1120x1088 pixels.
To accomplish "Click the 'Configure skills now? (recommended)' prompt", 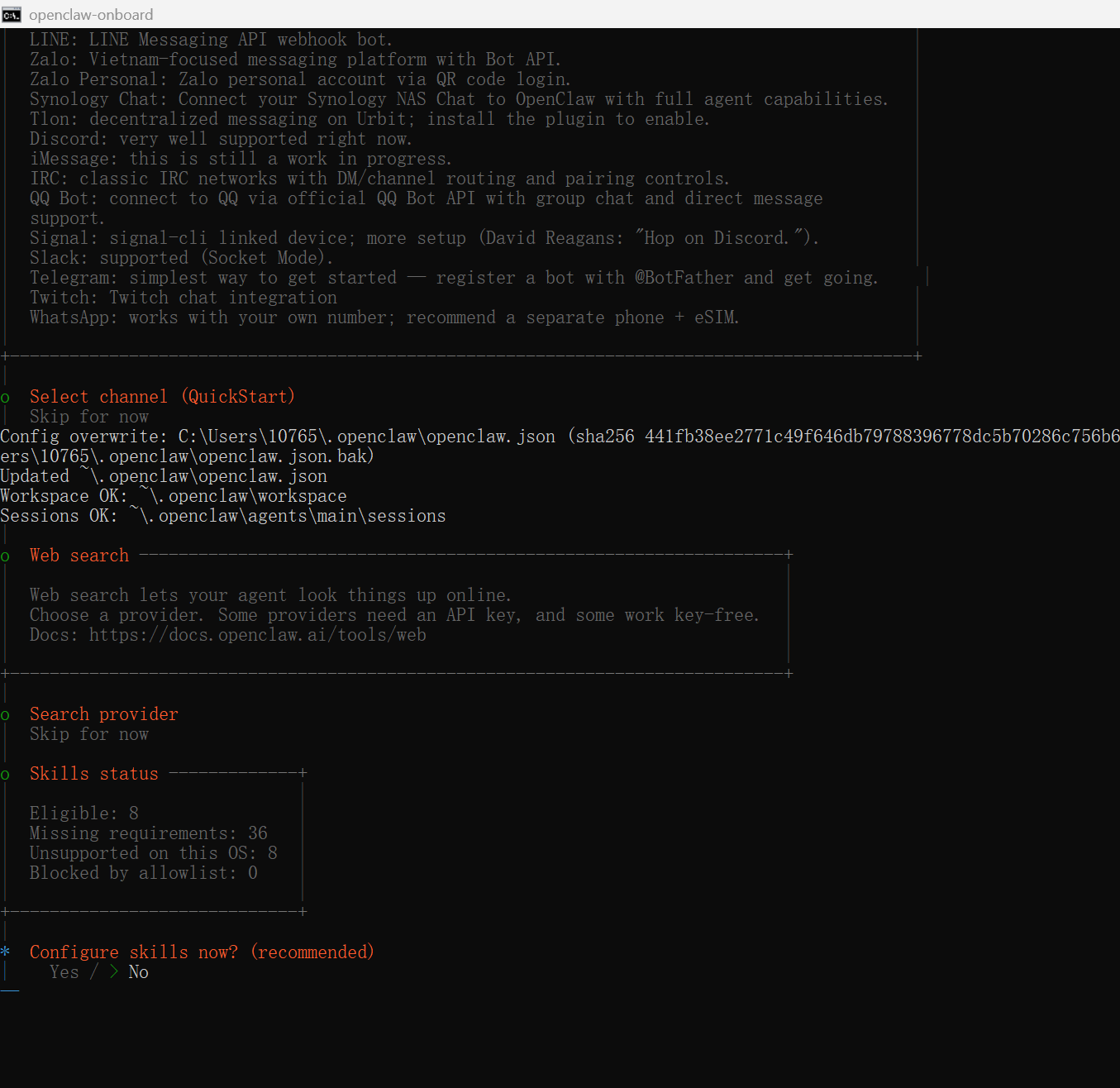I will pyautogui.click(x=202, y=952).
